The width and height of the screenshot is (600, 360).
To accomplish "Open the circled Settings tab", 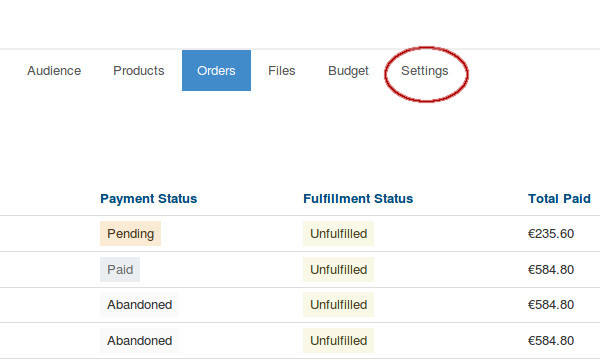I will [x=425, y=71].
